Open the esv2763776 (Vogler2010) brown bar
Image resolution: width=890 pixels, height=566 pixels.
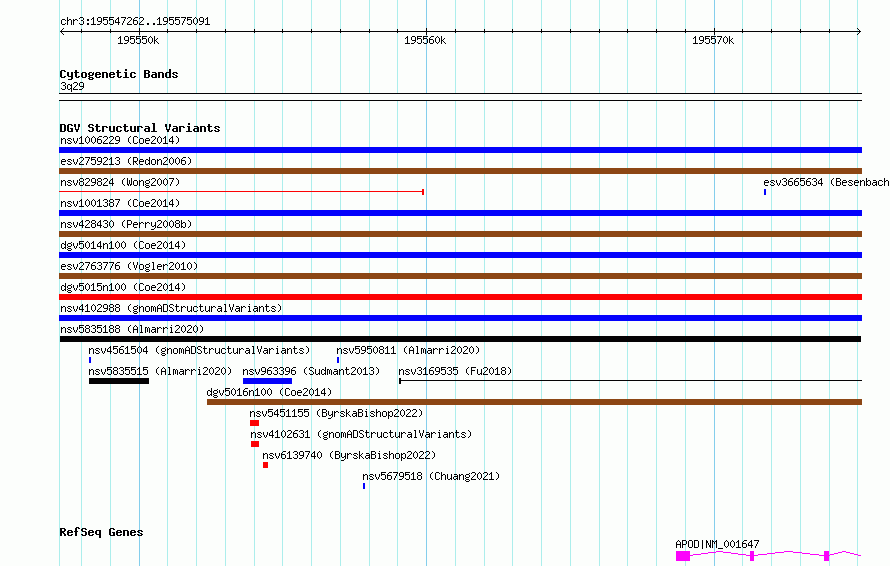click(460, 276)
